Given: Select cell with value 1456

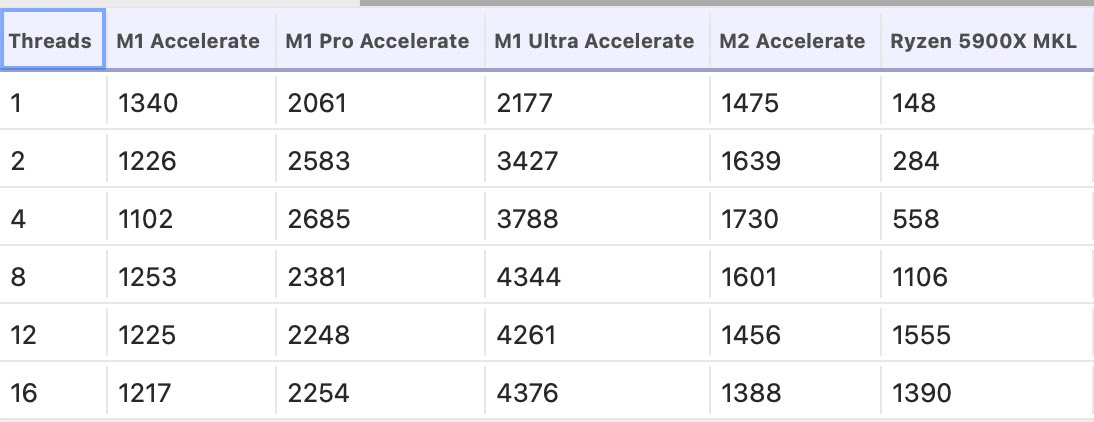Looking at the screenshot, I should click(795, 335).
